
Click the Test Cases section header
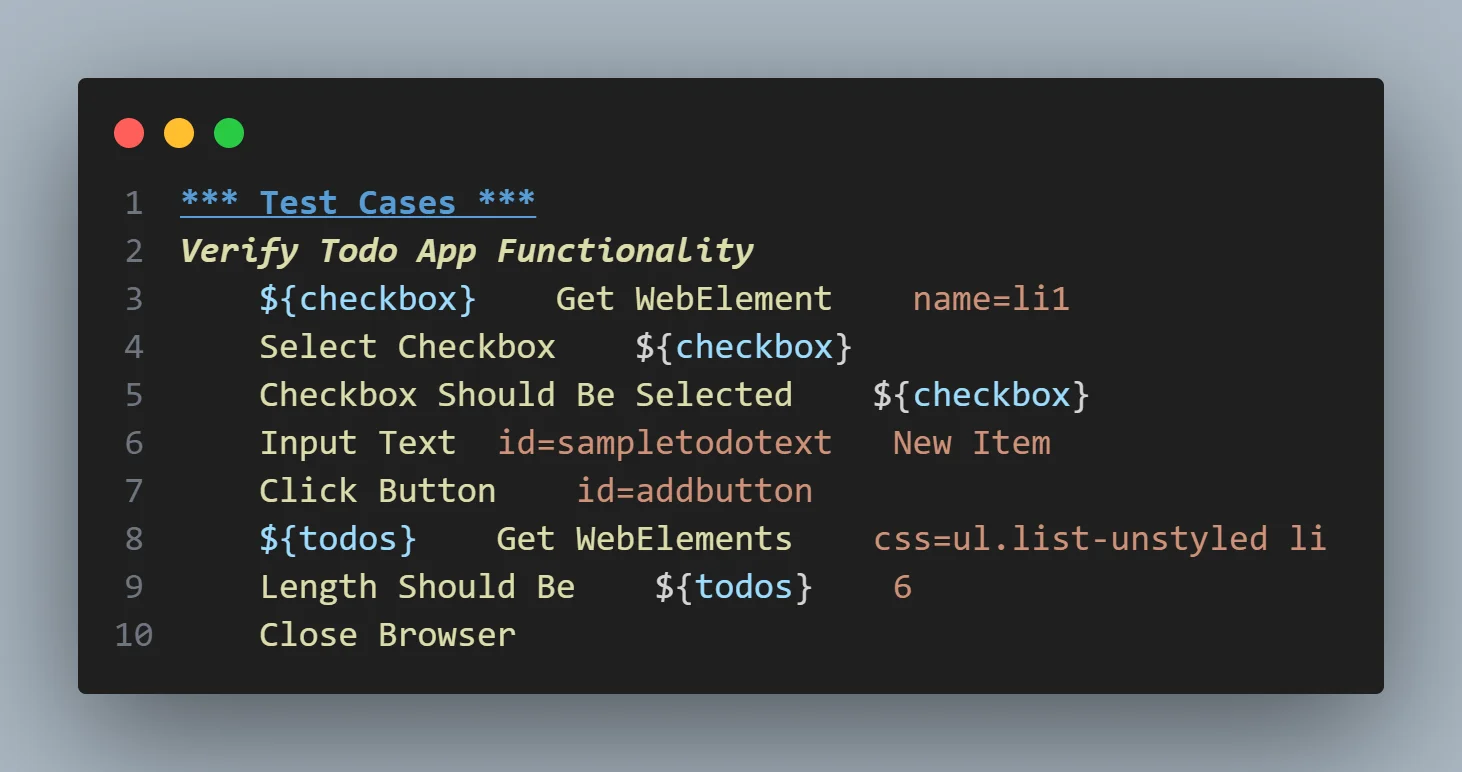tap(358, 203)
